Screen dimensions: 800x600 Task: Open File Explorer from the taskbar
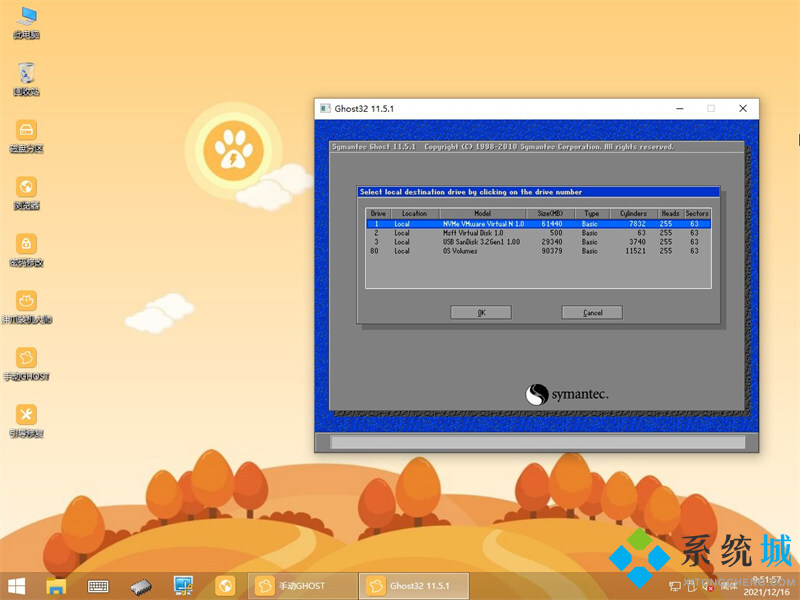(56, 586)
